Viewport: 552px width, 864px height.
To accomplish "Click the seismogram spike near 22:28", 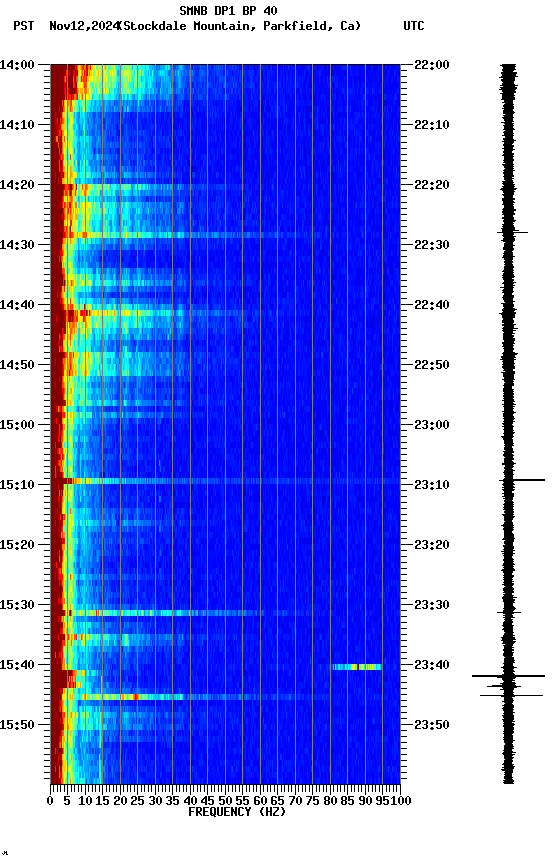I will point(512,232).
